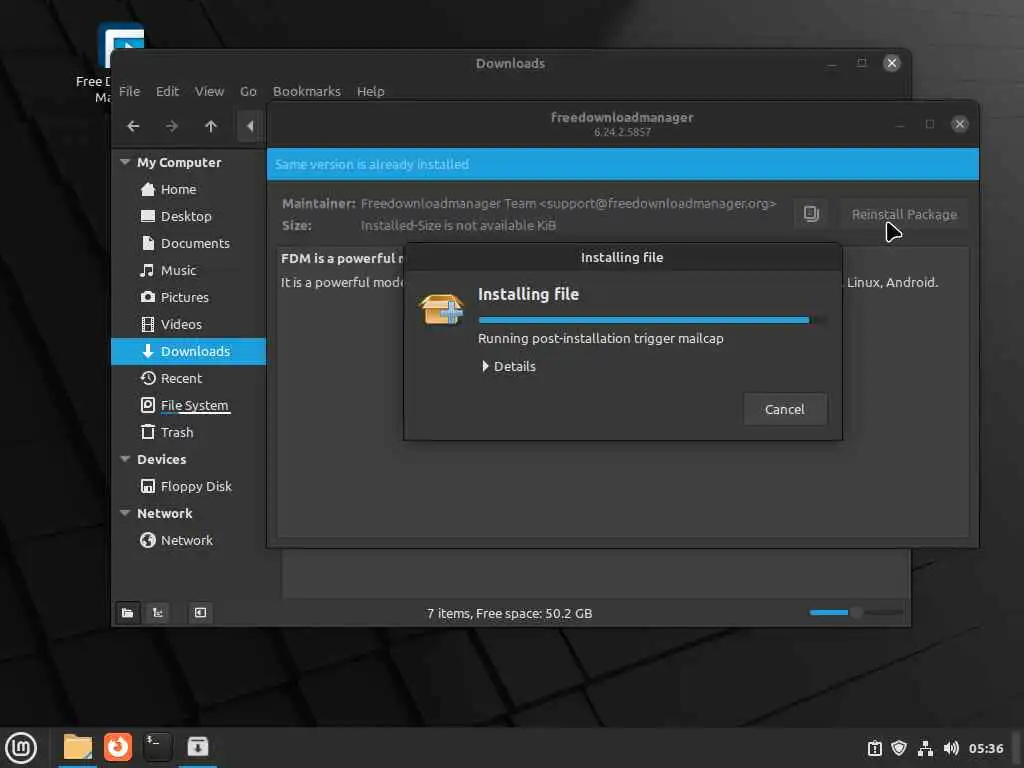This screenshot has width=1024, height=768.
Task: Open the Edit menu
Action: pos(167,91)
